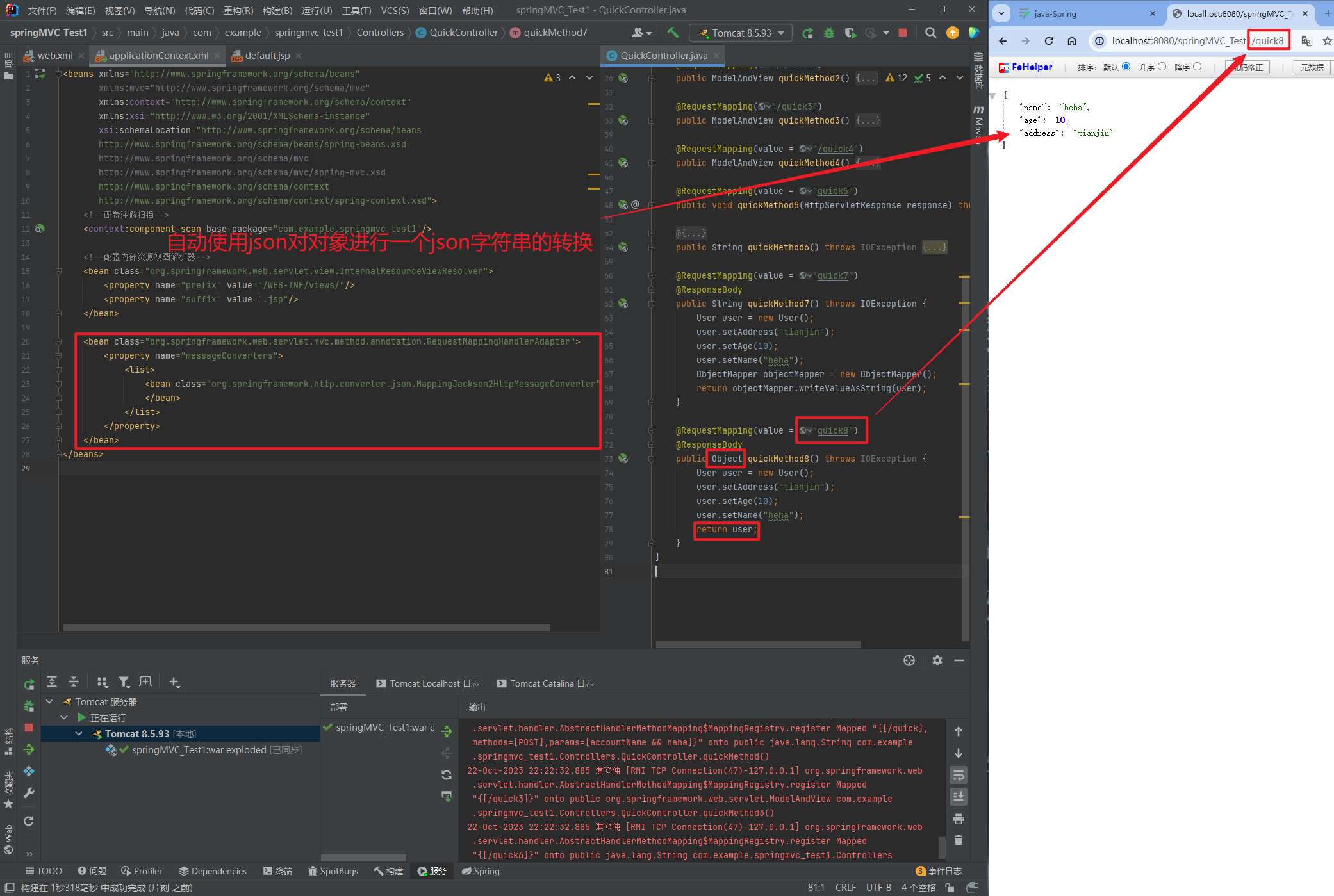Select the 默认 sort radio button

pos(1126,67)
